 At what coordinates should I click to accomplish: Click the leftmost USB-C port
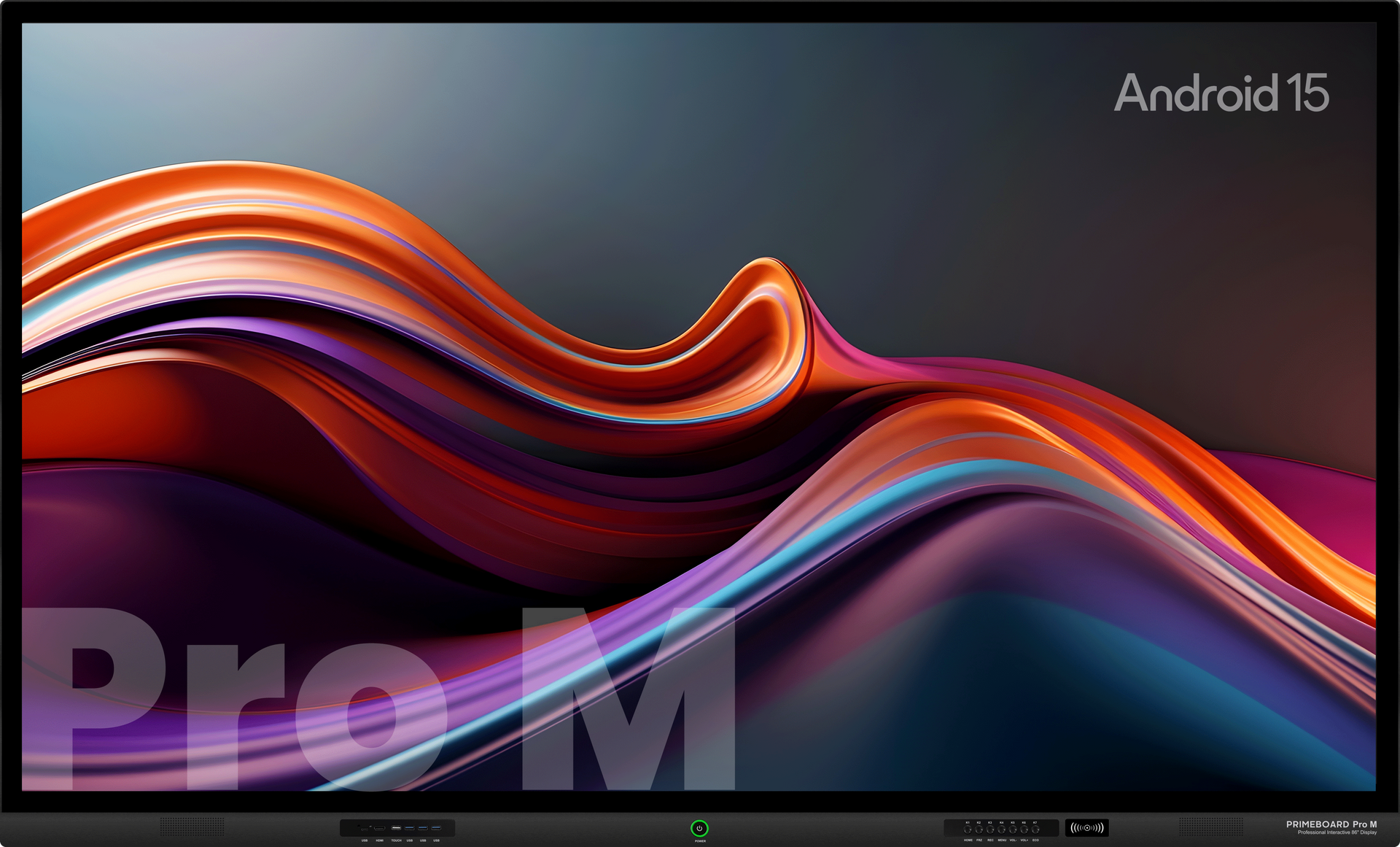(365, 829)
